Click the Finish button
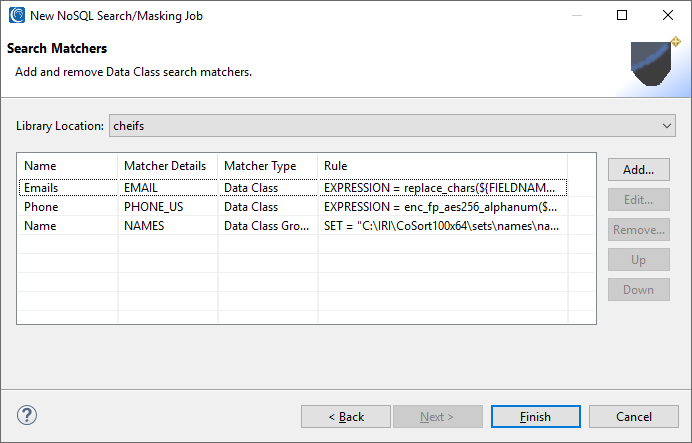Viewport: 692px width, 443px height. click(x=535, y=417)
